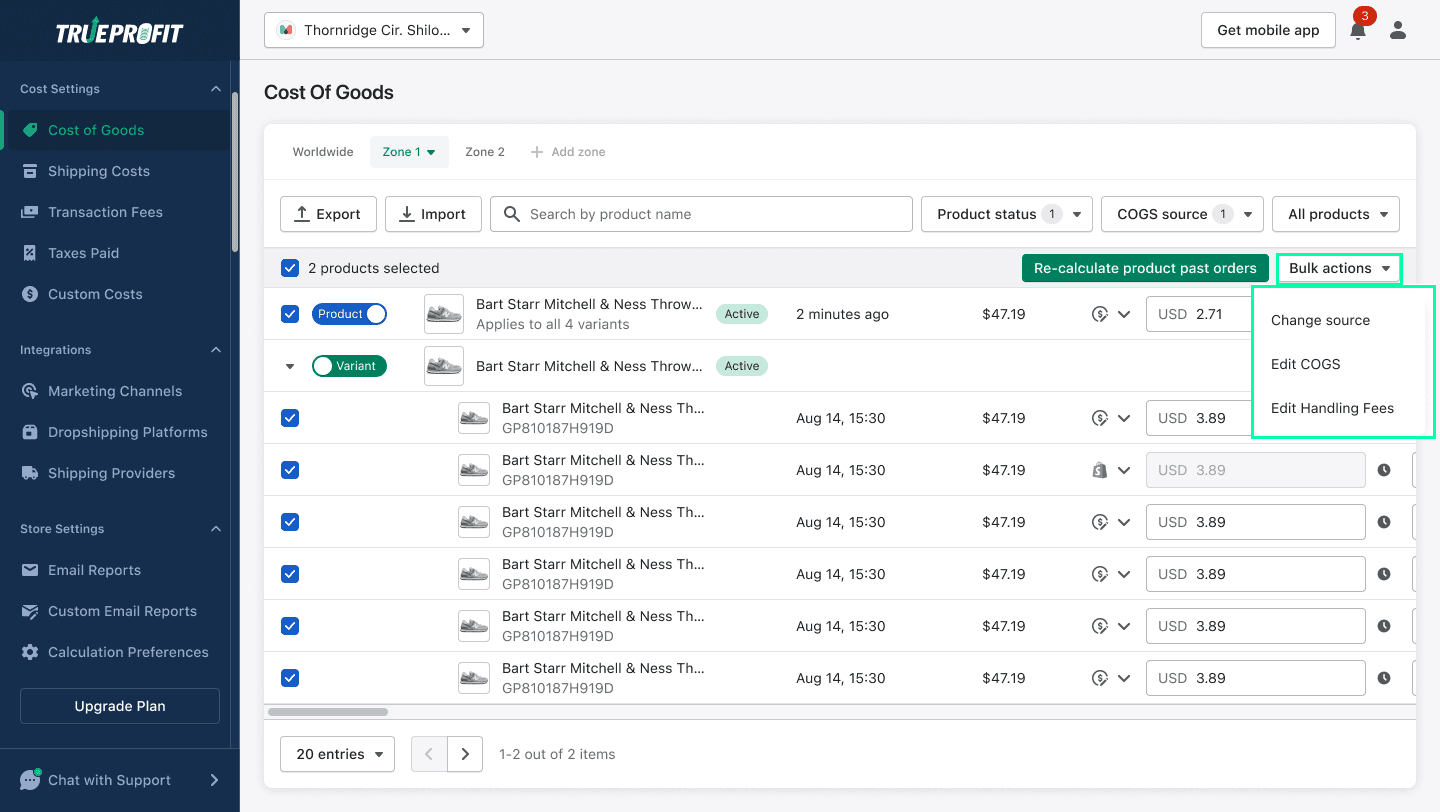The height and width of the screenshot is (812, 1440).
Task: Open the Product status filter
Action: tap(1007, 214)
